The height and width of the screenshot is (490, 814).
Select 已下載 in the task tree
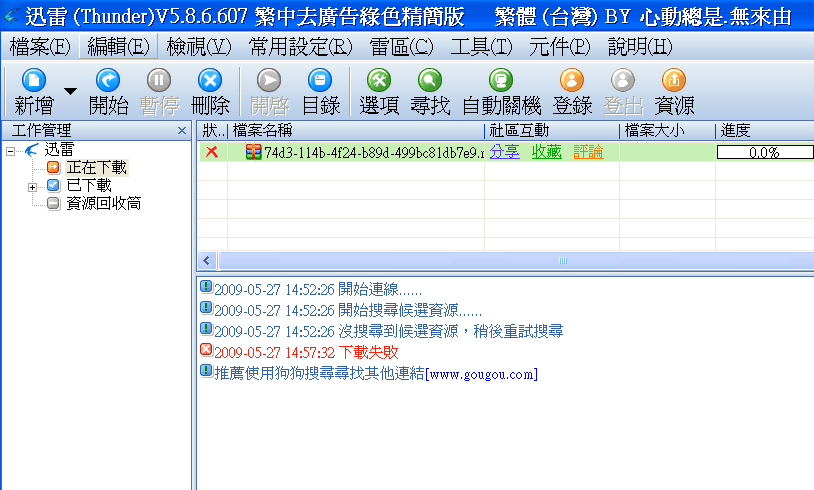[89, 185]
